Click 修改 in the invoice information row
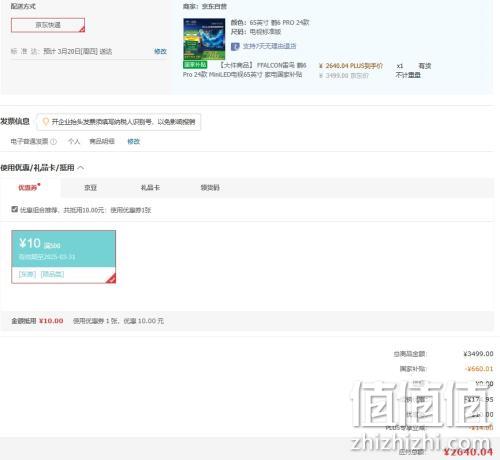Screen dimensions: 500x460 point(134,141)
